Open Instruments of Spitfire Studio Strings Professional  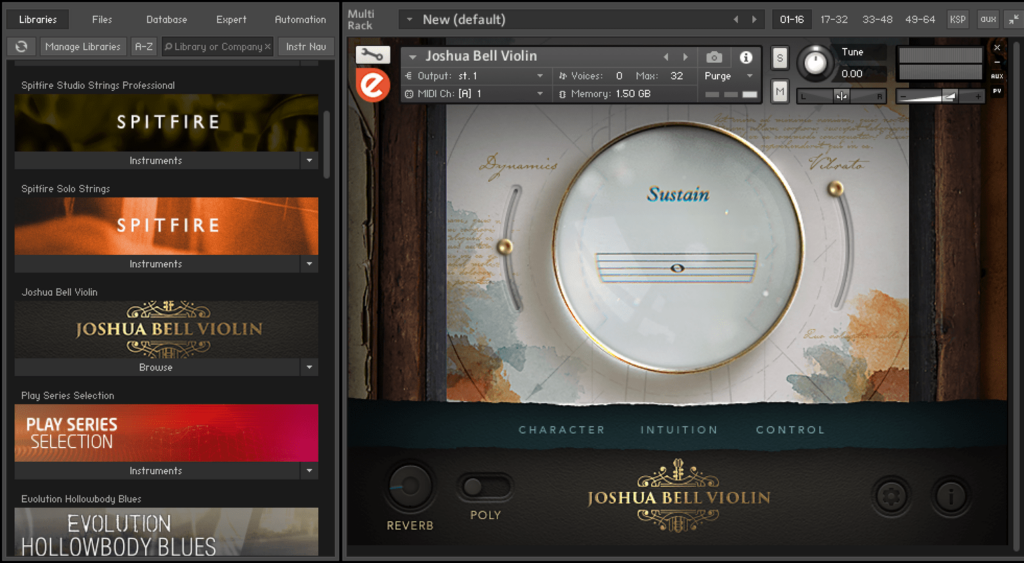[x=157, y=161]
